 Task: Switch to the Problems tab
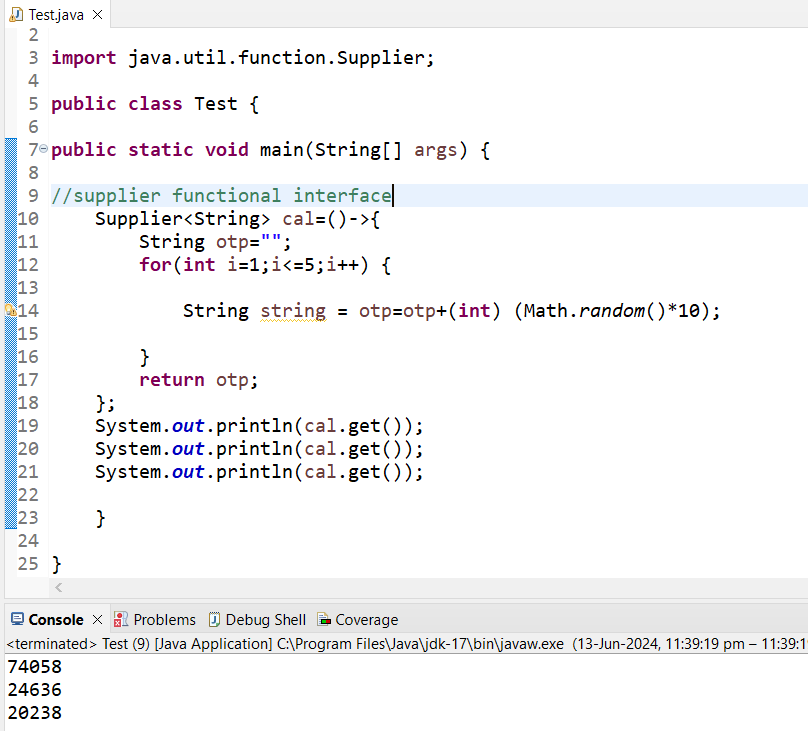(x=164, y=619)
